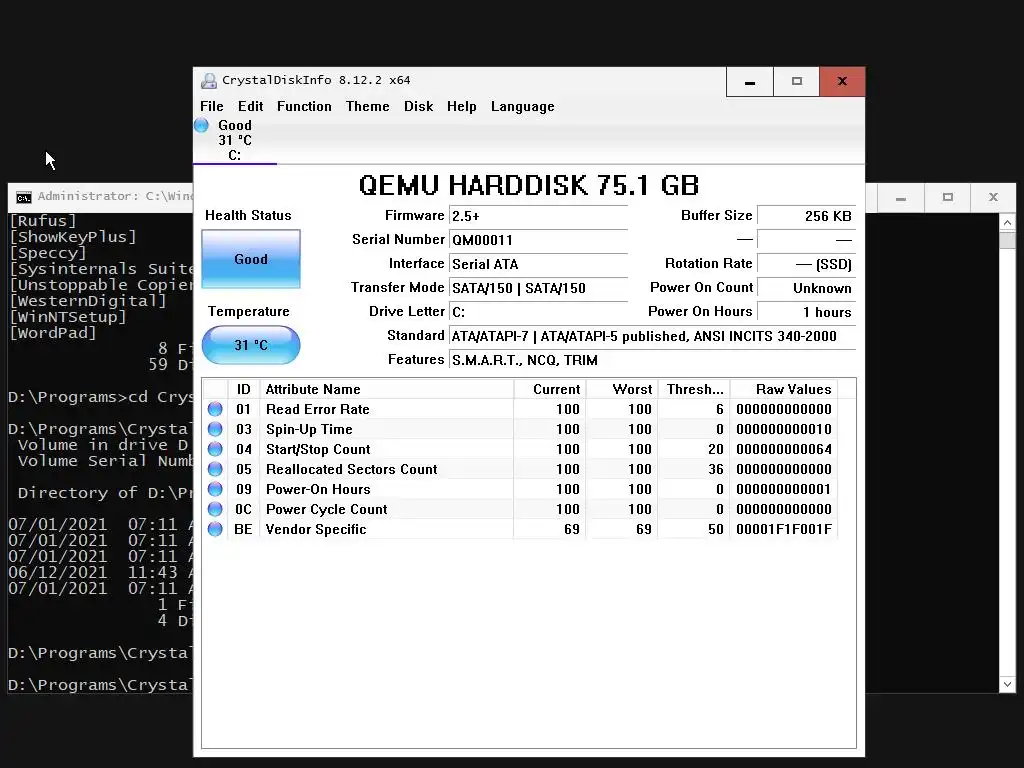The width and height of the screenshot is (1024, 768).
Task: Open the Help menu
Action: (x=462, y=106)
